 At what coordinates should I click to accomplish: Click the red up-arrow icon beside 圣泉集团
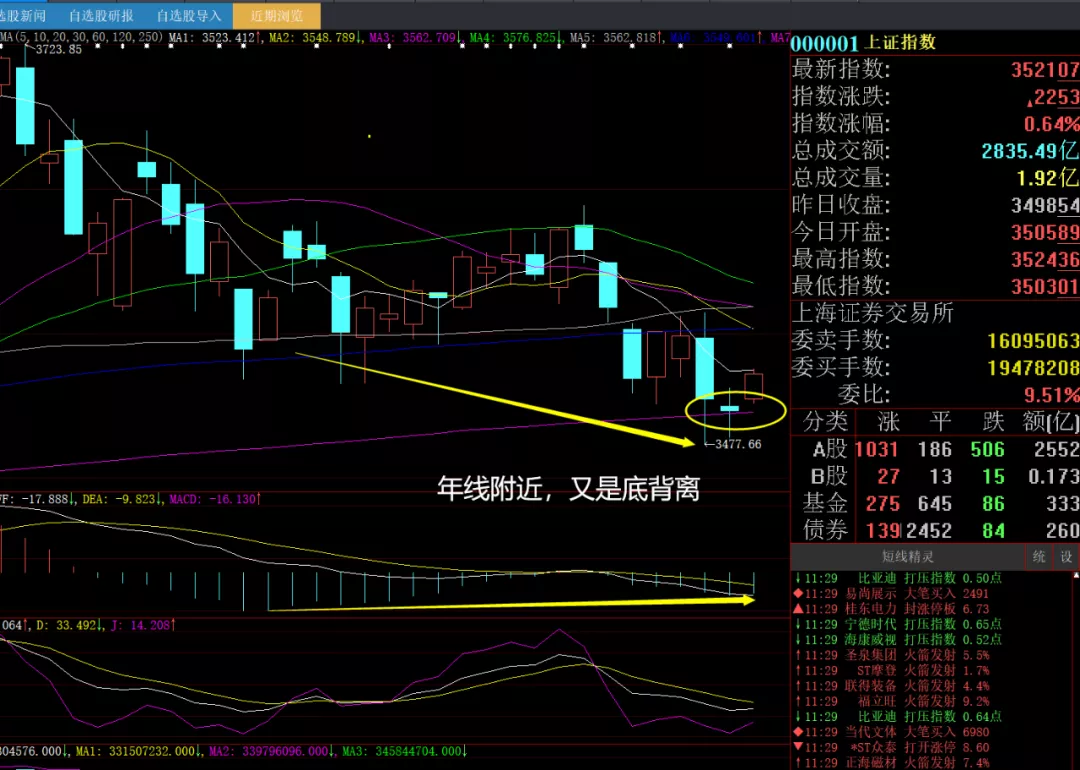tap(798, 655)
